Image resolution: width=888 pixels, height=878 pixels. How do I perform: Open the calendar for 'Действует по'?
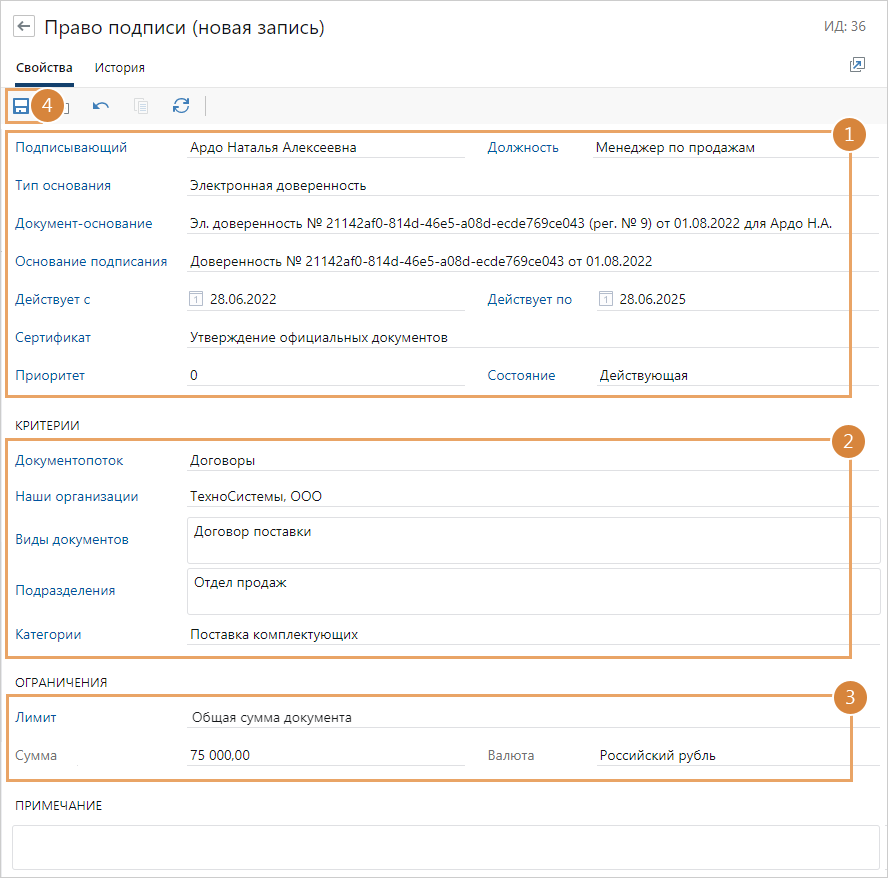[x=605, y=299]
